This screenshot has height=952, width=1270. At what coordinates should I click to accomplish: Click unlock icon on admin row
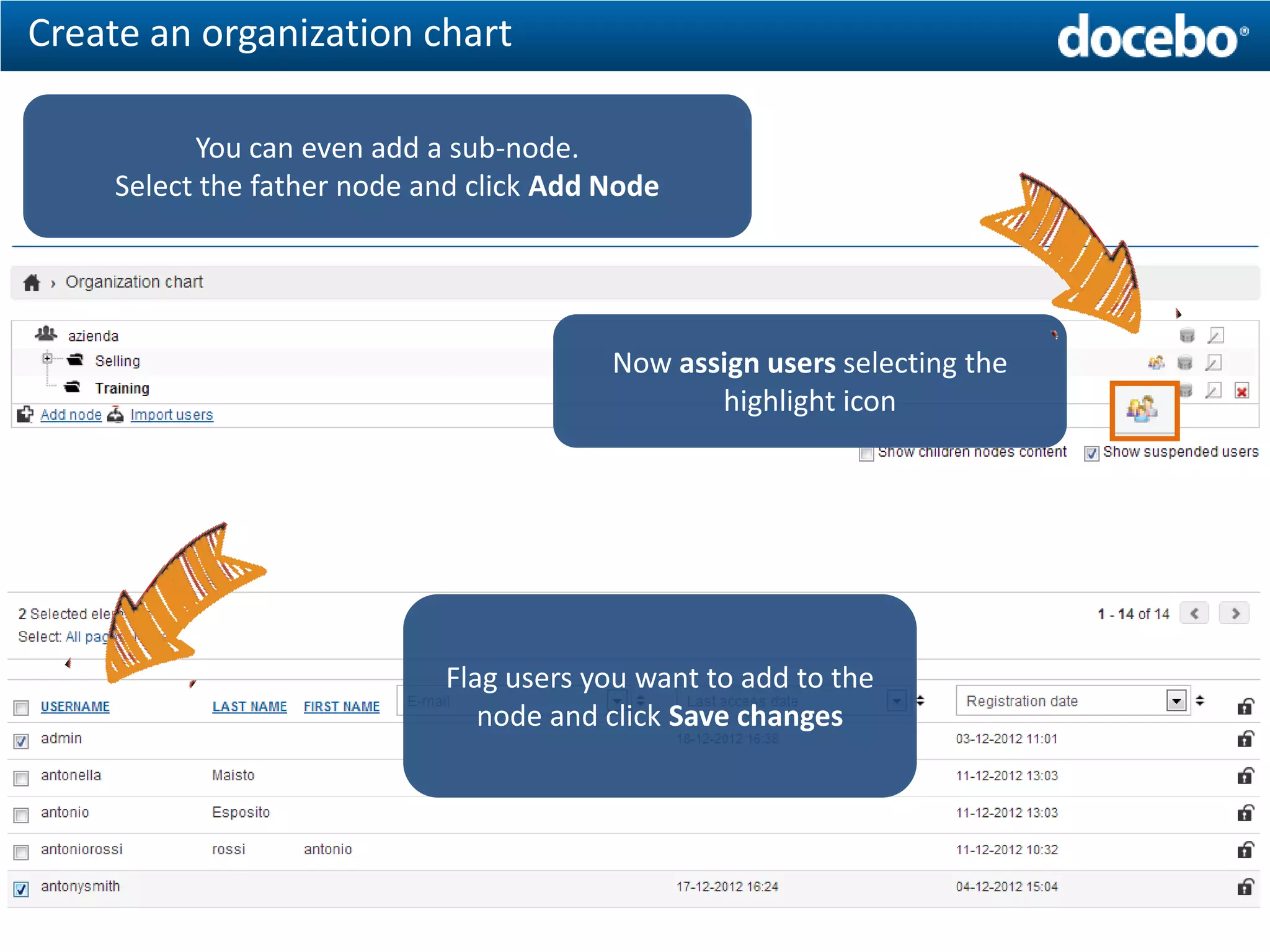point(1245,738)
